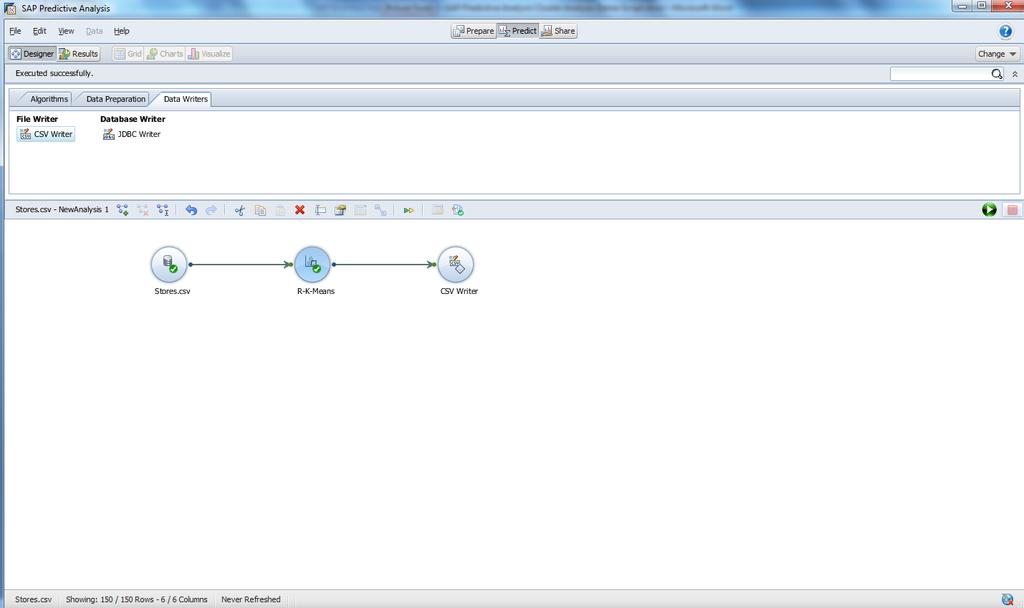The image size is (1024, 608).
Task: Click the Database Writer heading
Action: pyautogui.click(x=133, y=119)
